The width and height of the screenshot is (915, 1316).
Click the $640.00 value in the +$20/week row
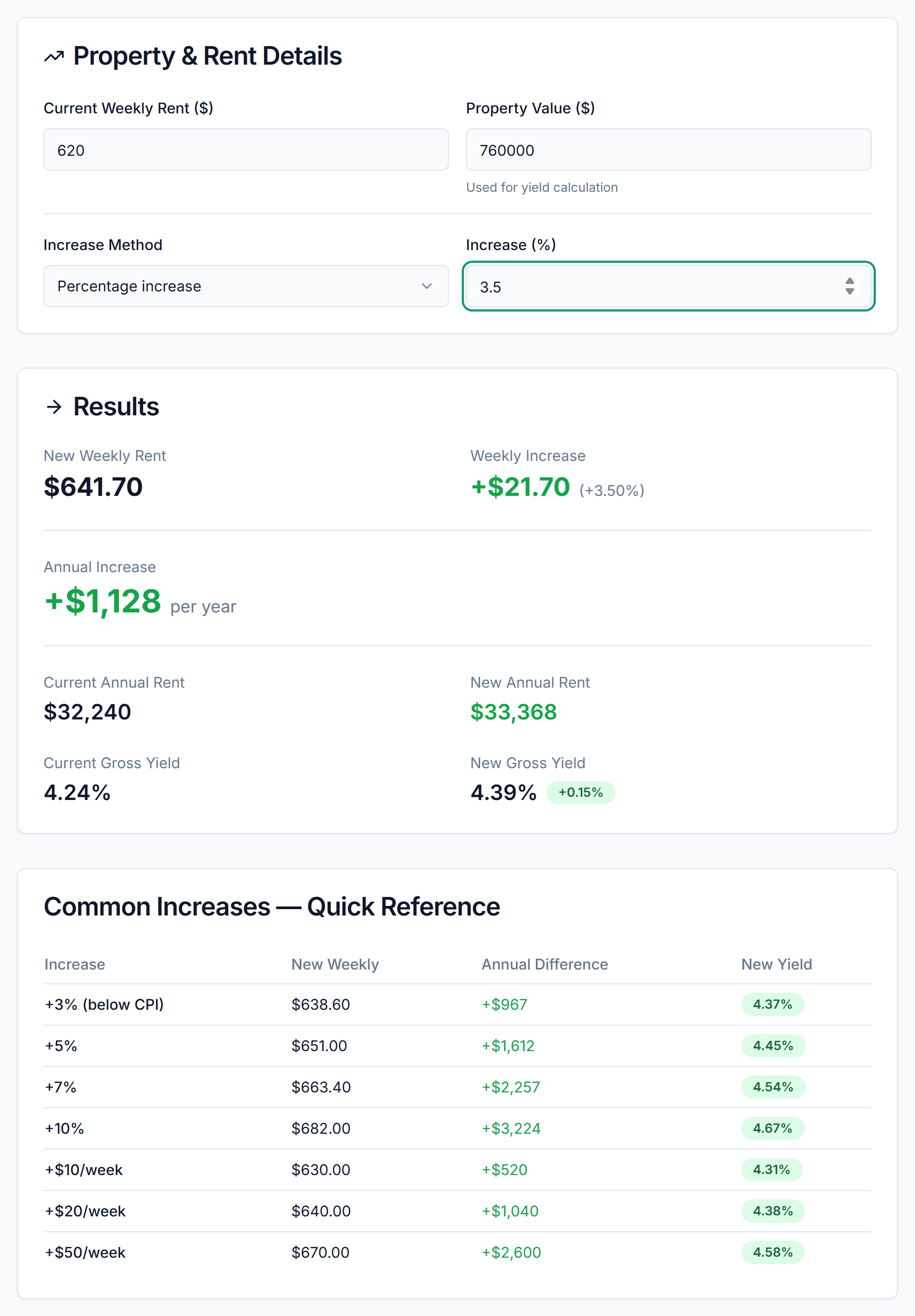click(321, 1211)
